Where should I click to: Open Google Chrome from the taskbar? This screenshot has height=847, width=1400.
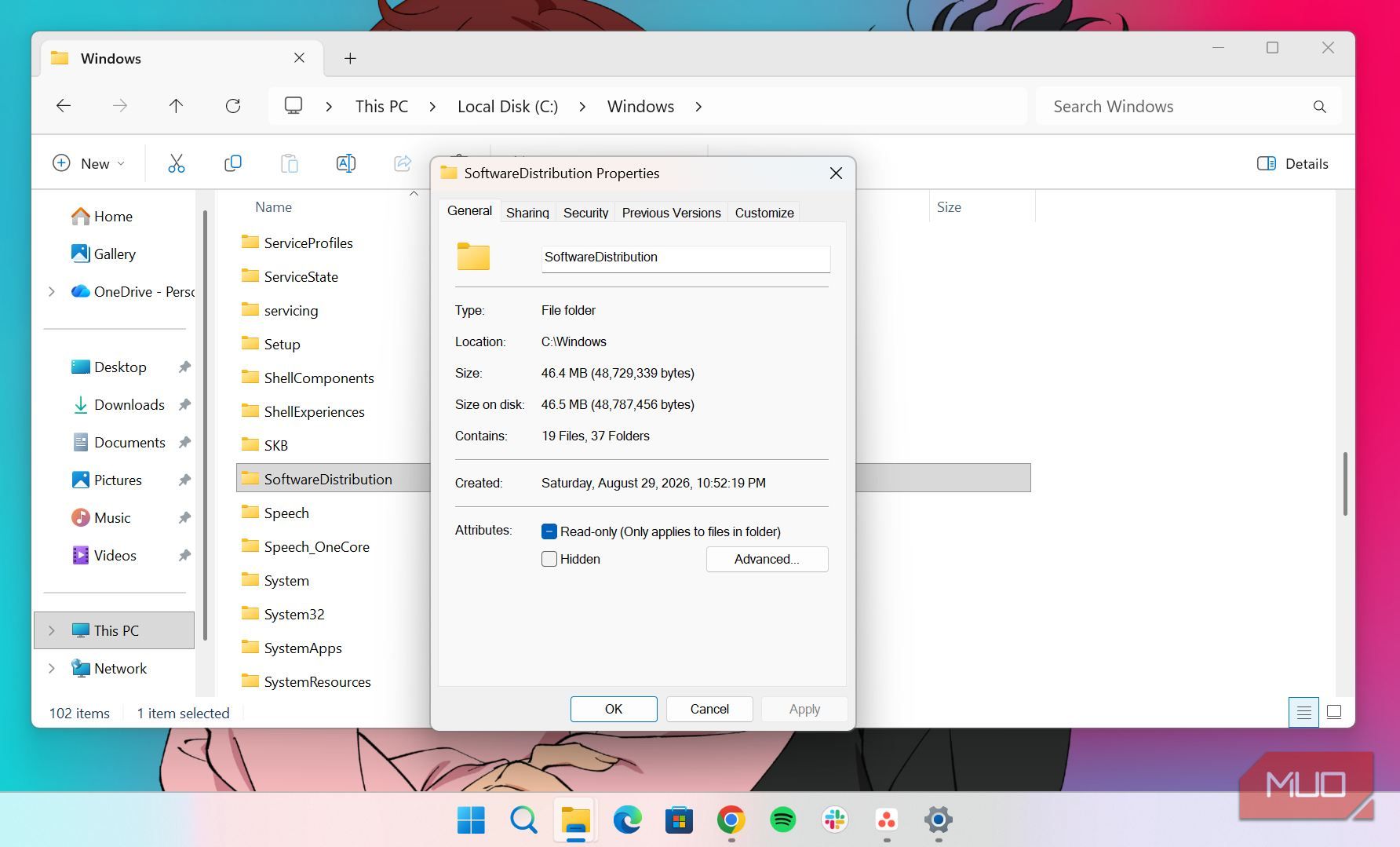pyautogui.click(x=731, y=820)
